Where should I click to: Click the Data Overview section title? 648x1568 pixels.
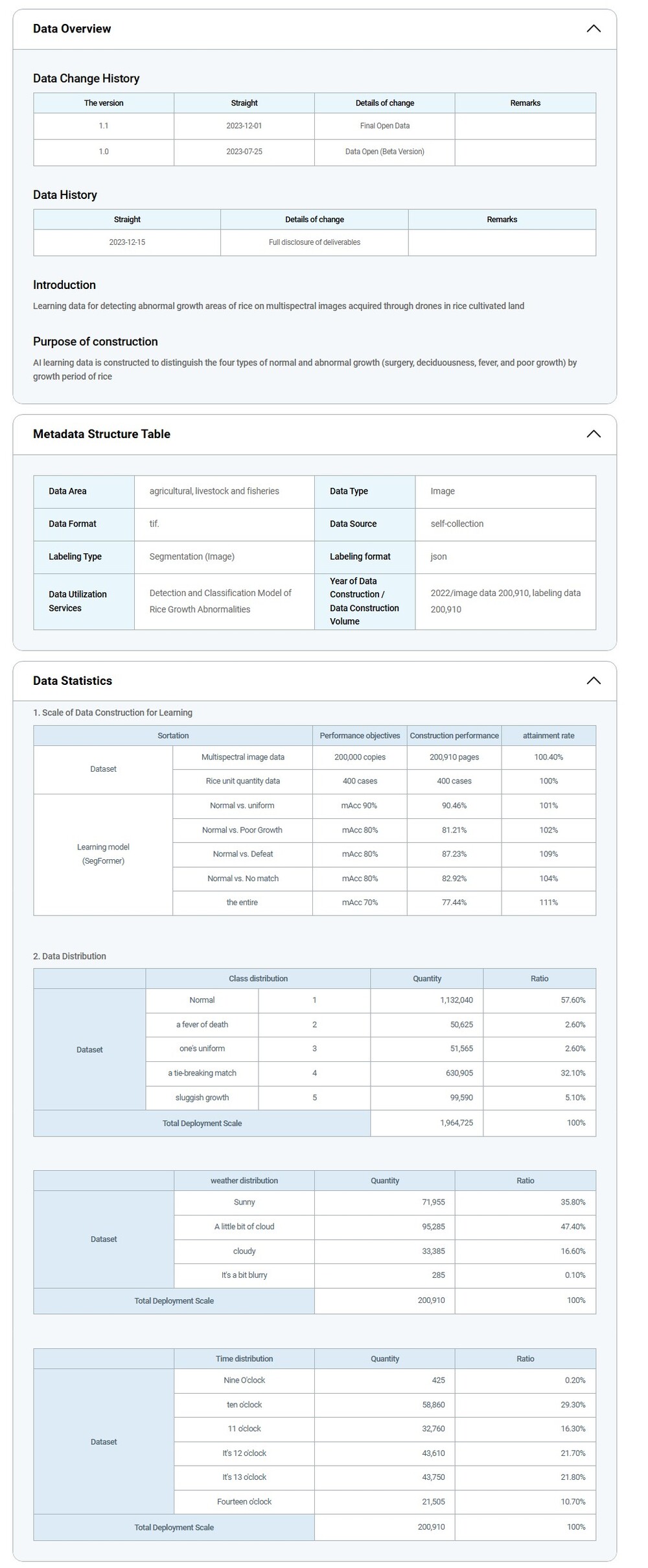[x=72, y=29]
